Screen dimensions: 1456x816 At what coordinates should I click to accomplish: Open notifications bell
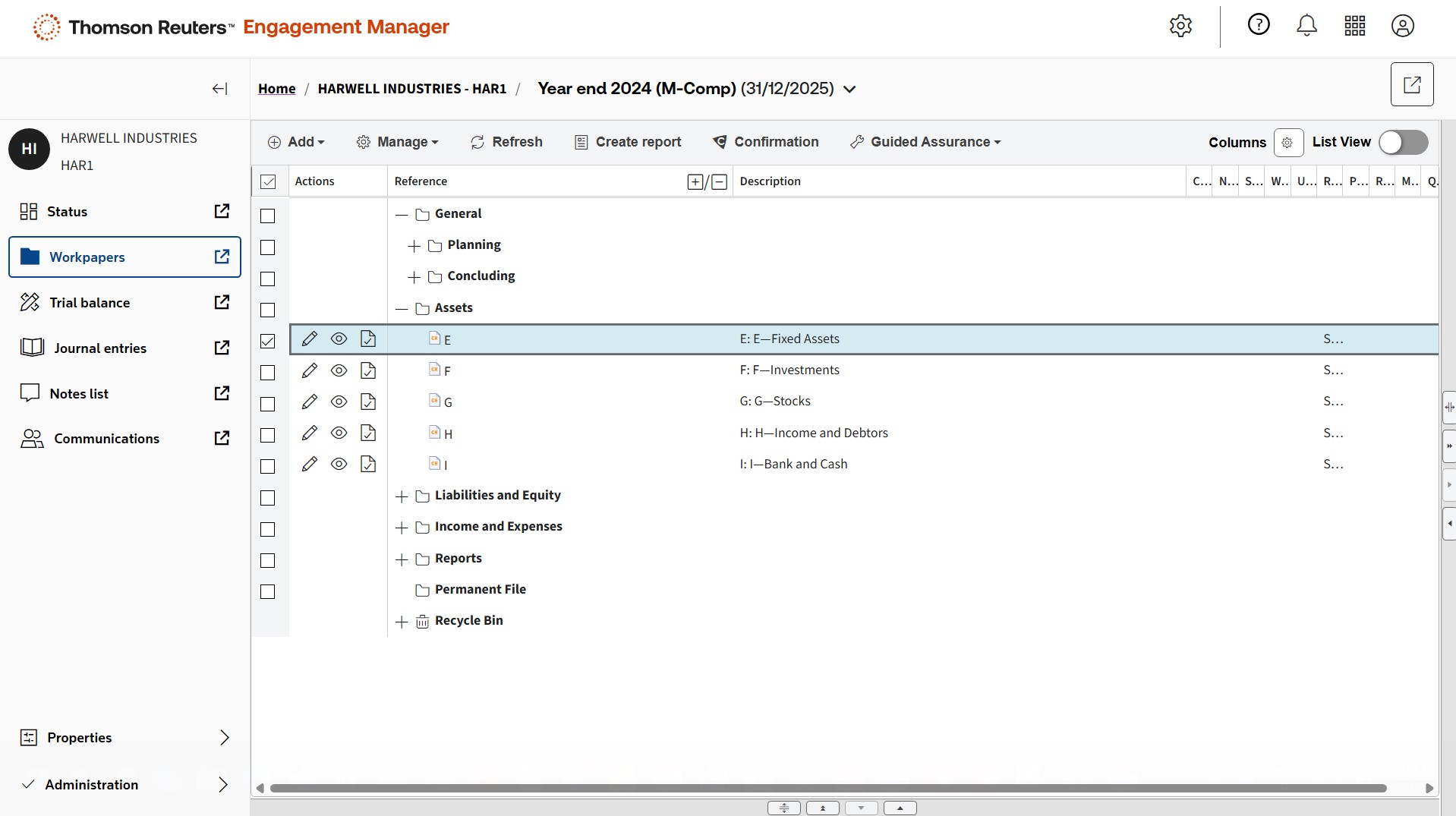click(x=1306, y=26)
